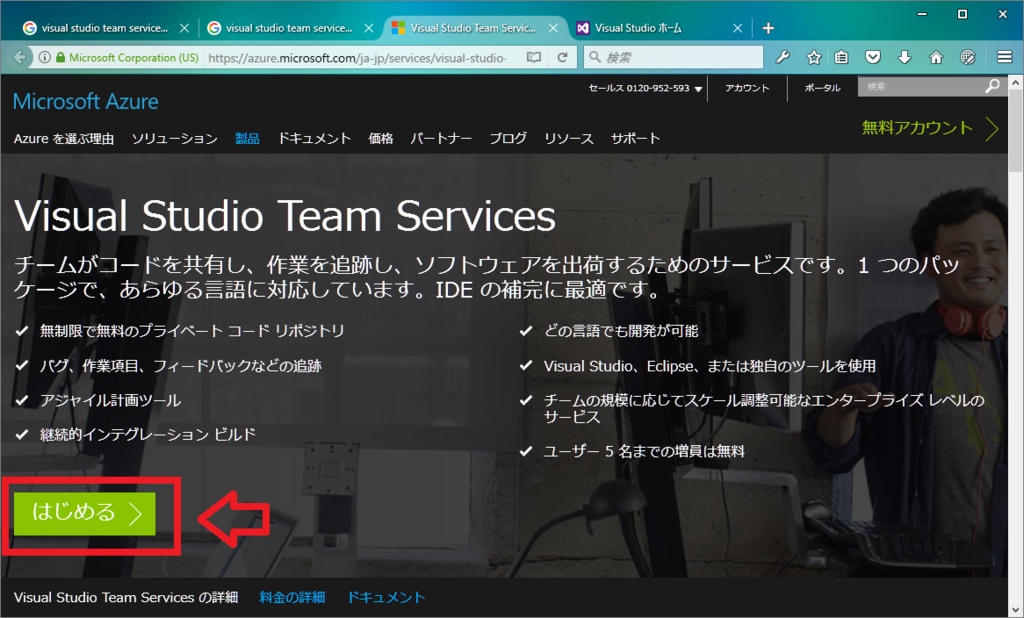Save page to Pocket icon
The width and height of the screenshot is (1024, 618).
point(873,57)
